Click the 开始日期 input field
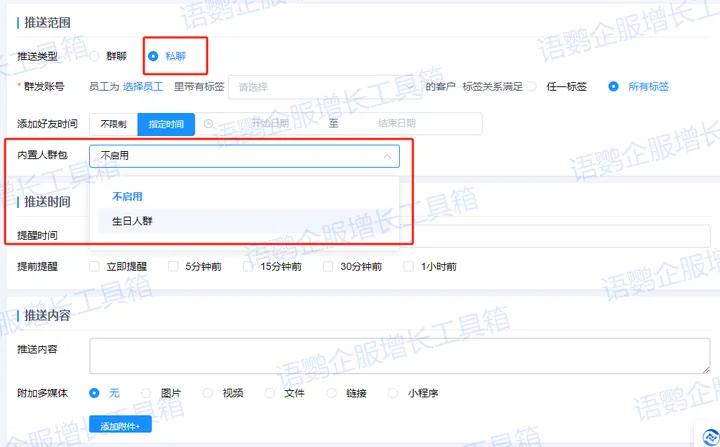Viewport: 720px width, 447px height. tap(268, 124)
